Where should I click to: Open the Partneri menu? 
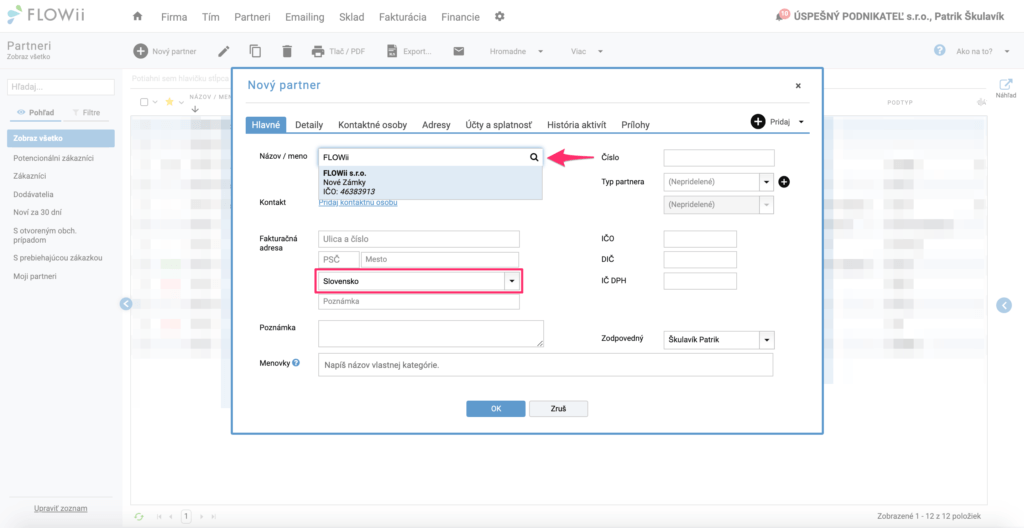click(x=252, y=17)
